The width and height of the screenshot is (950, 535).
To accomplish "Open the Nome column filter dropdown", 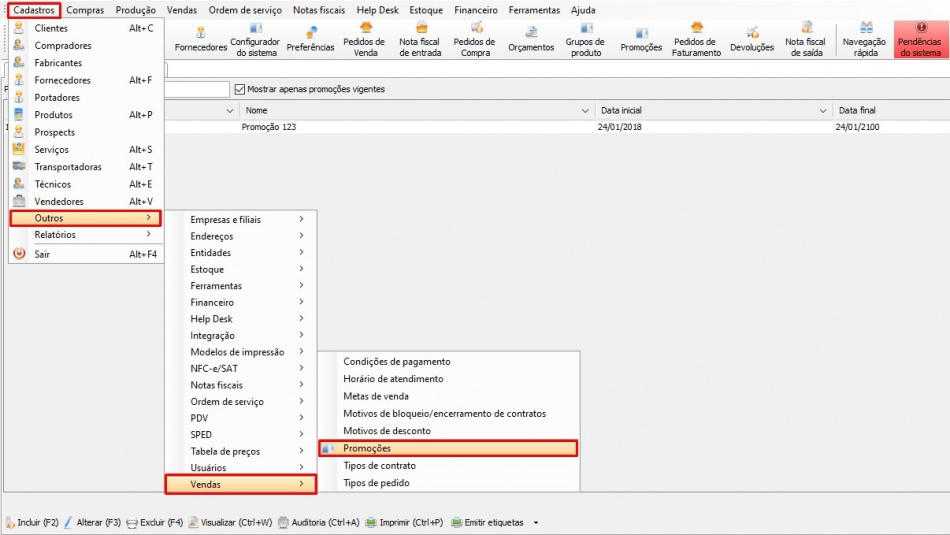I will click(586, 110).
